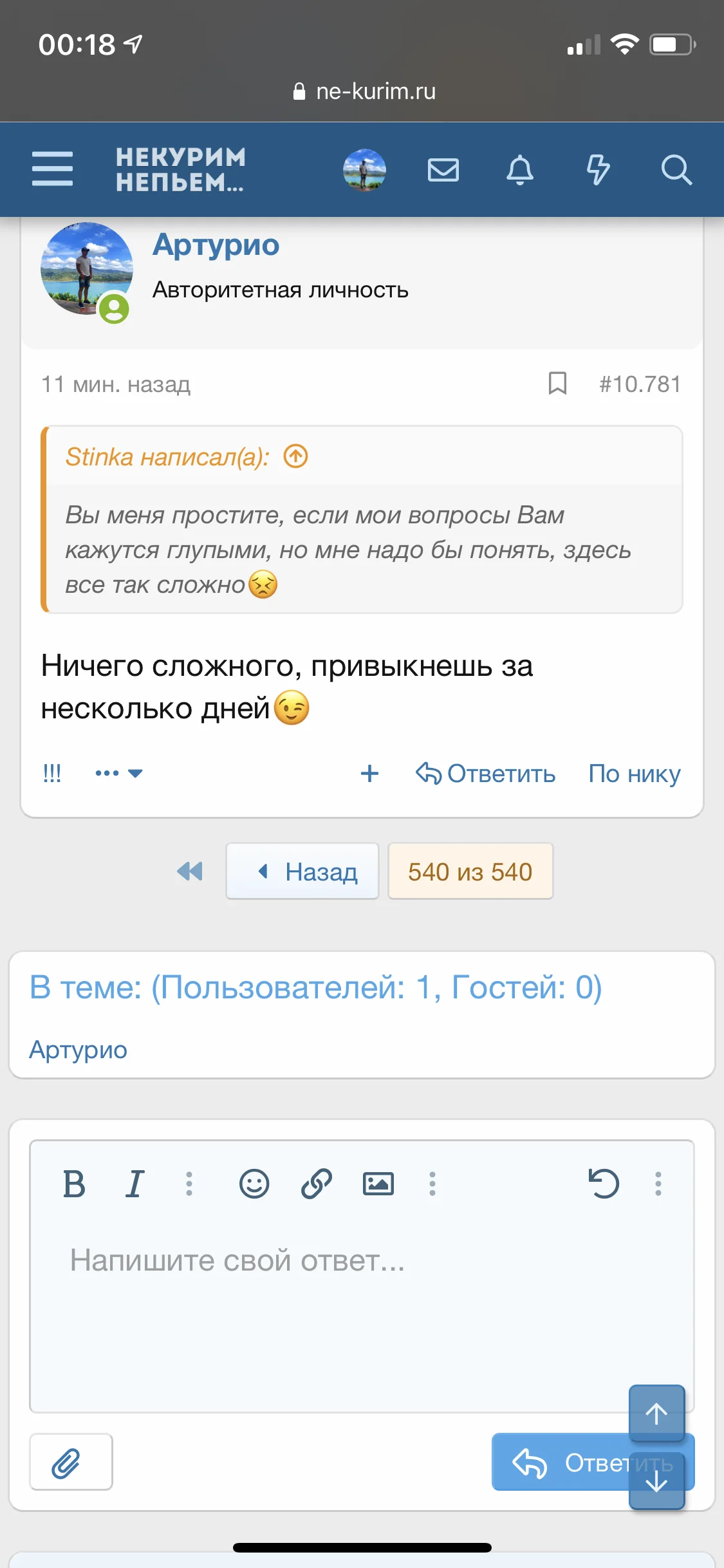
Task: Insert a smiley into the reply
Action: point(254,1184)
